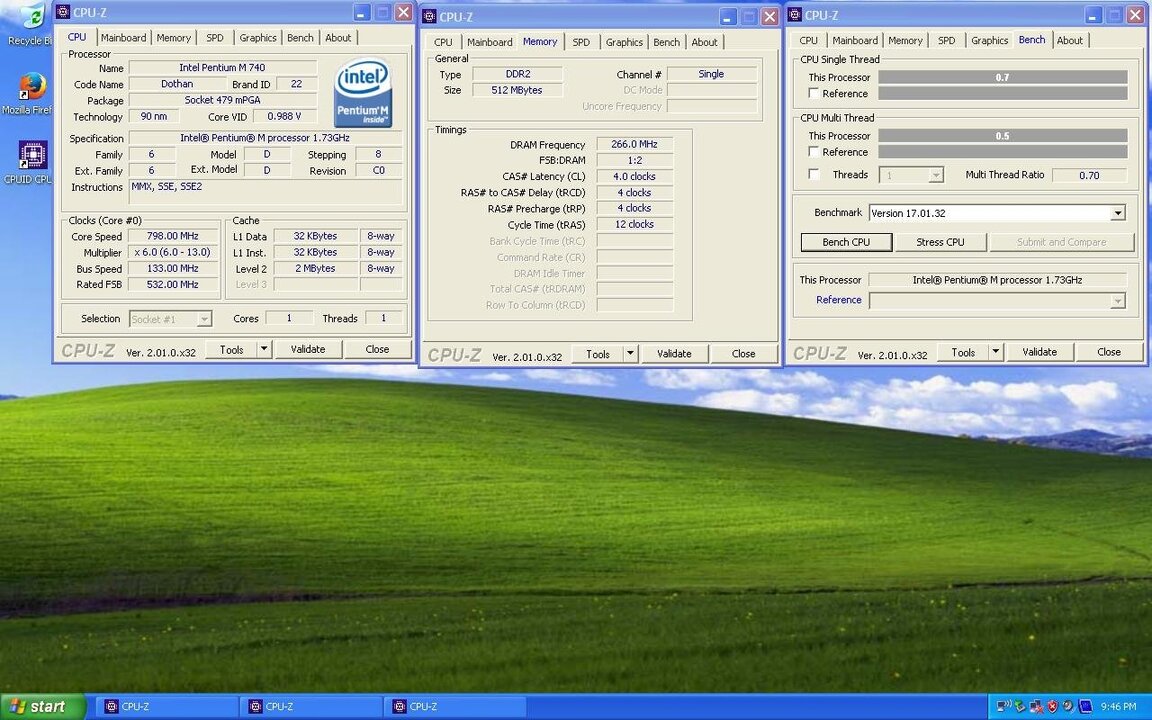Open the Windows start menu
Image resolution: width=1152 pixels, height=720 pixels.
pos(43,707)
